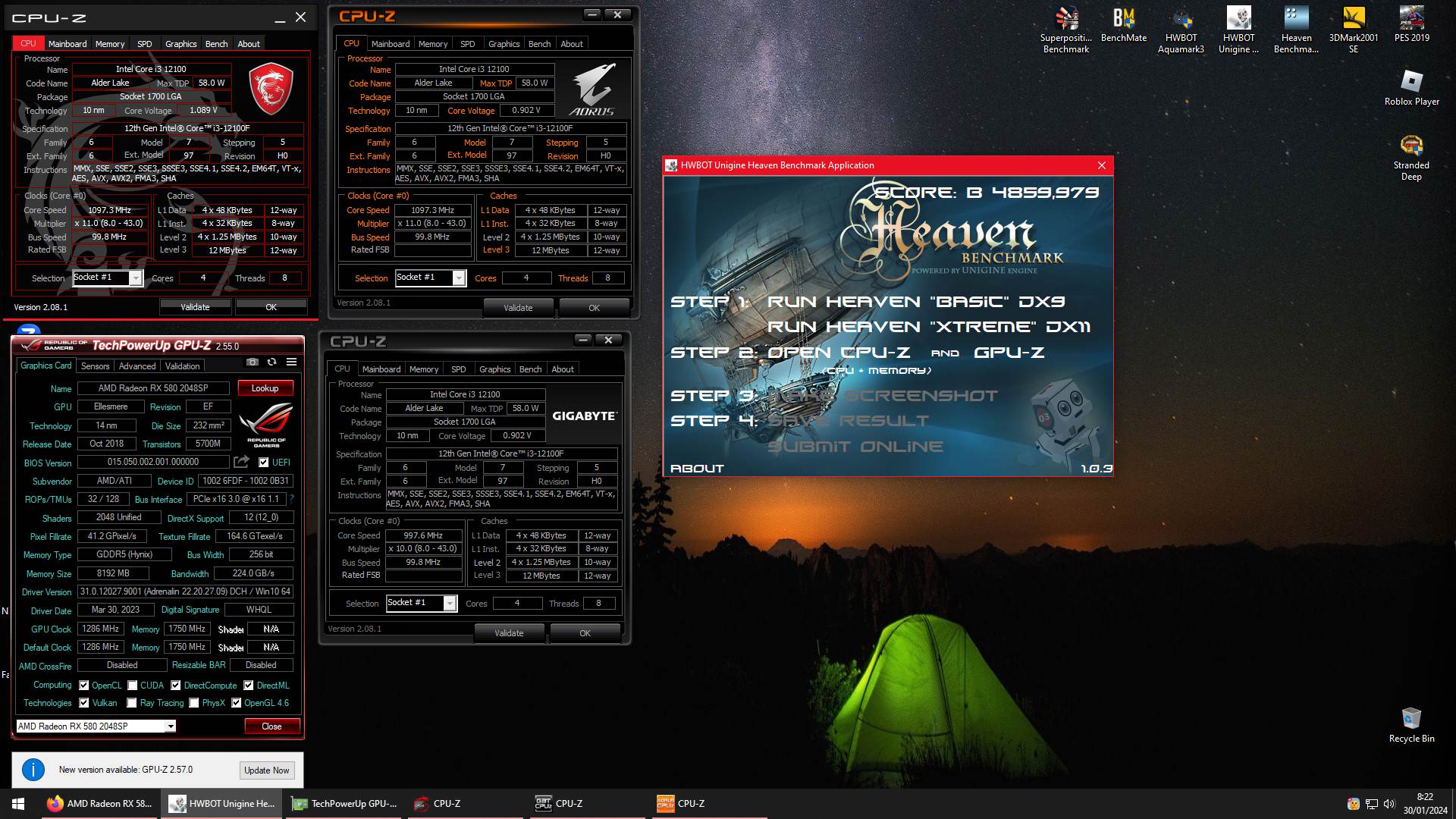The height and width of the screenshot is (819, 1456).
Task: Open 3DMark2001 SE desktop icon
Action: (1354, 30)
